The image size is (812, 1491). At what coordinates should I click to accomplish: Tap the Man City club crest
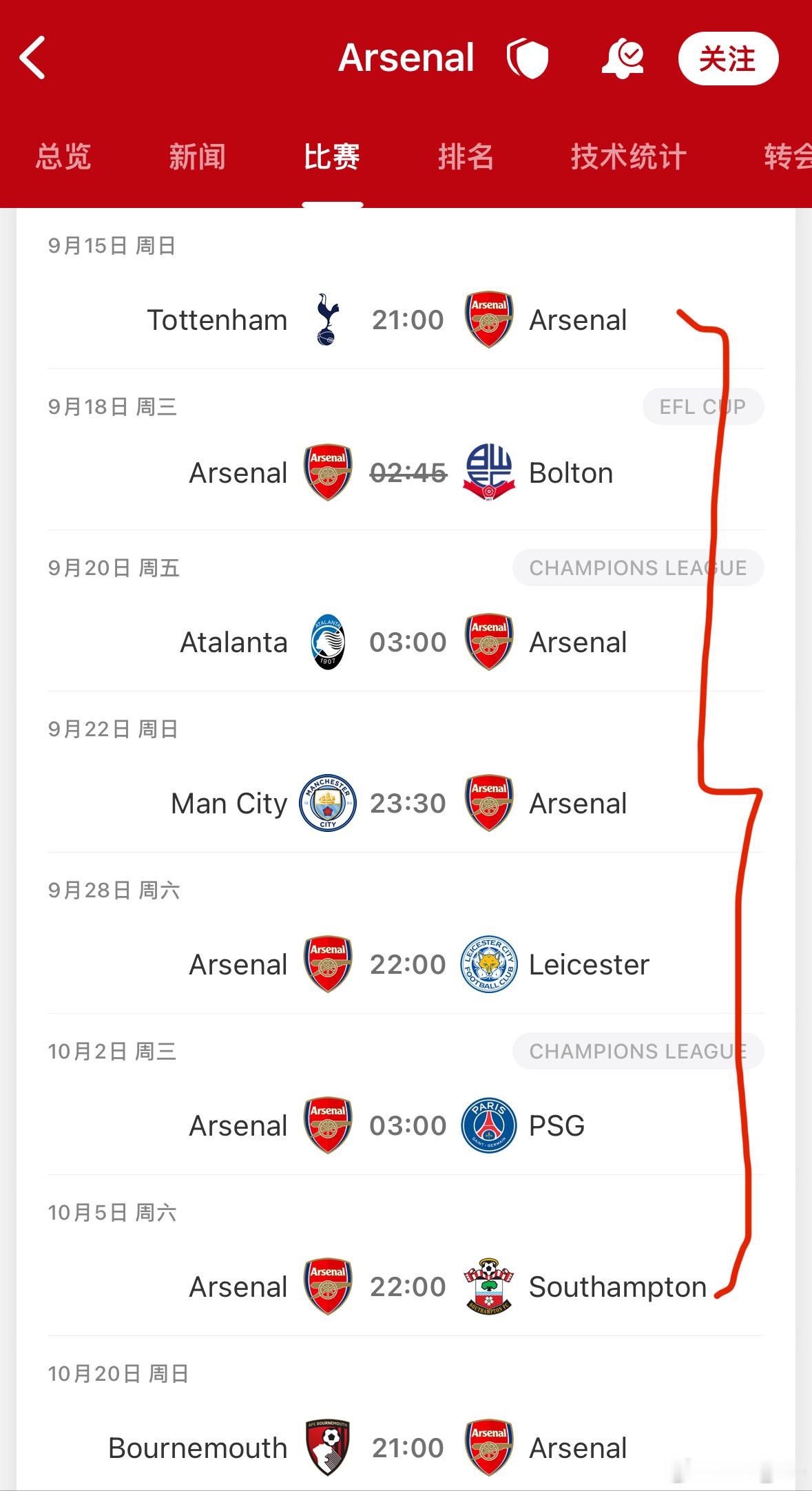(x=328, y=803)
